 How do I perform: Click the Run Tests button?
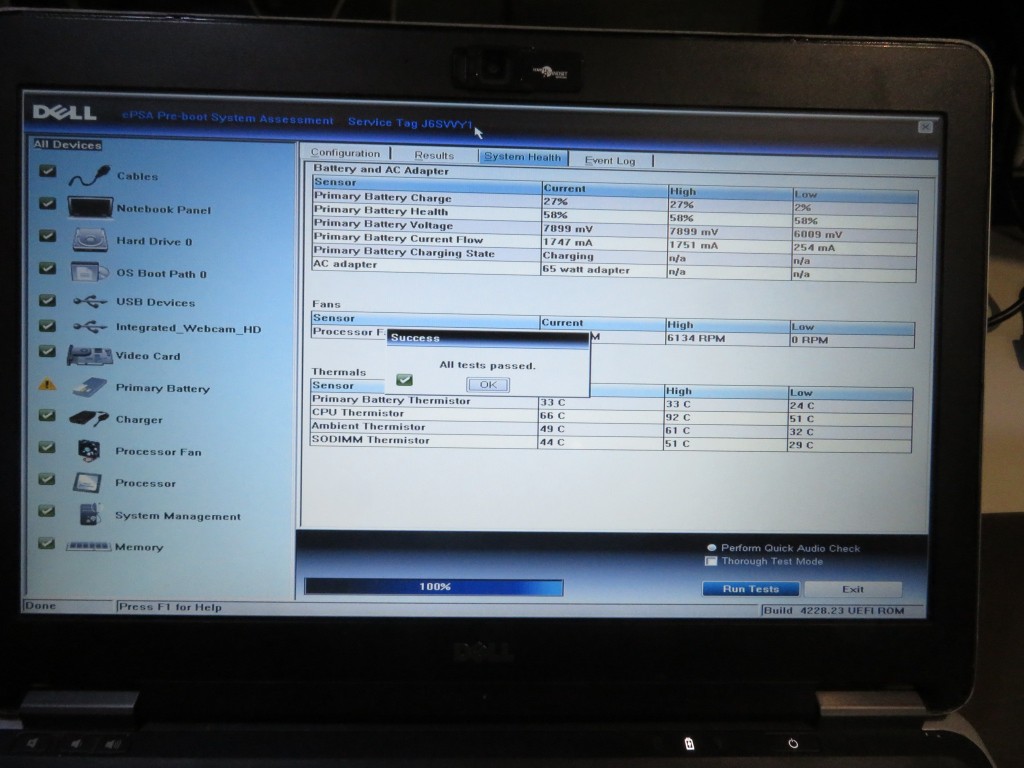tap(750, 588)
